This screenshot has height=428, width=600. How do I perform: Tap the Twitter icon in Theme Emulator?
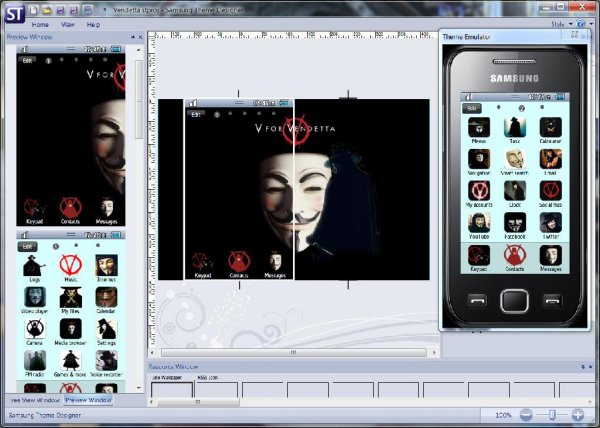tap(551, 226)
